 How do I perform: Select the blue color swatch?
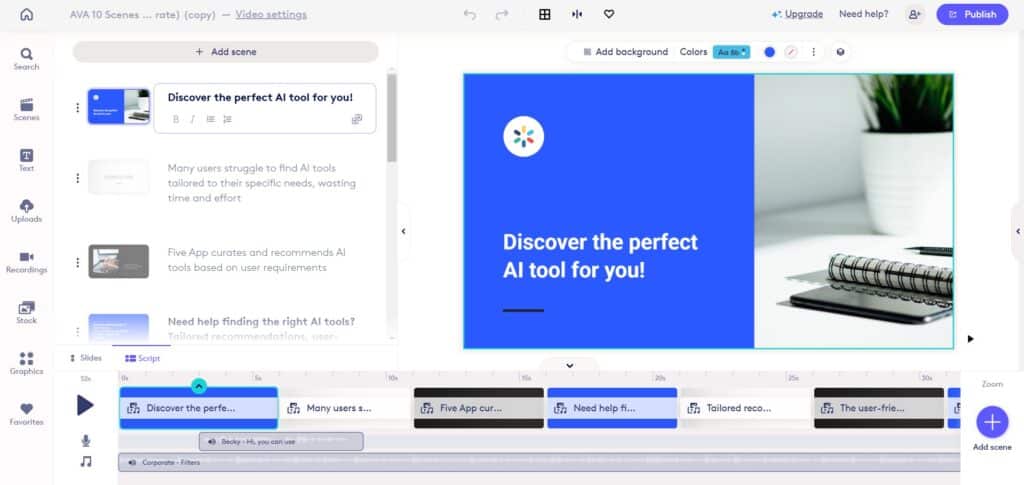769,52
